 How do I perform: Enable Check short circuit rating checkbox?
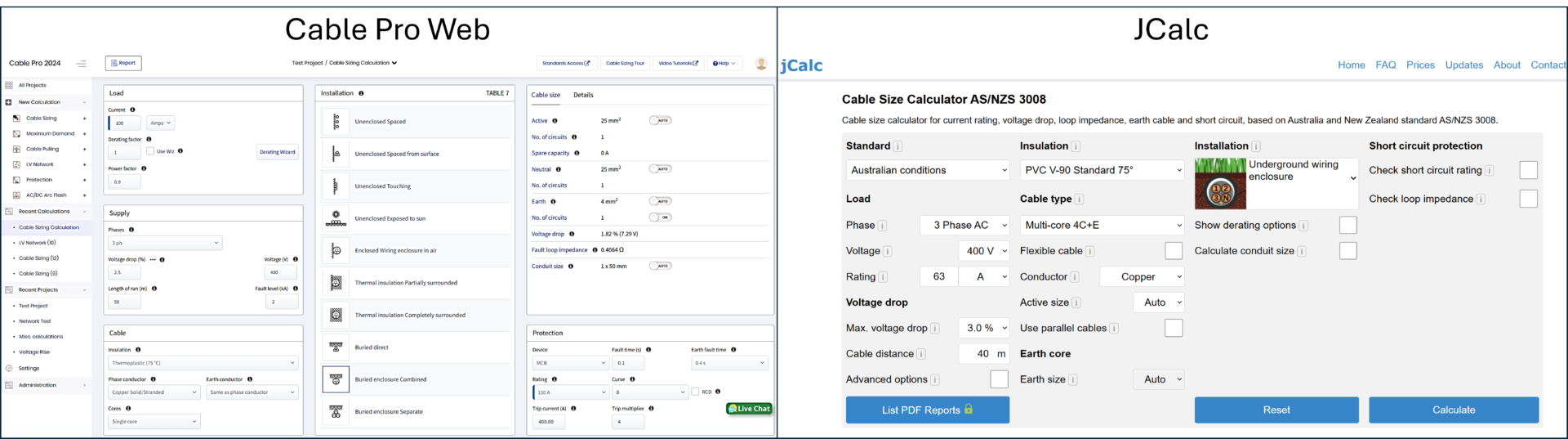point(1528,170)
